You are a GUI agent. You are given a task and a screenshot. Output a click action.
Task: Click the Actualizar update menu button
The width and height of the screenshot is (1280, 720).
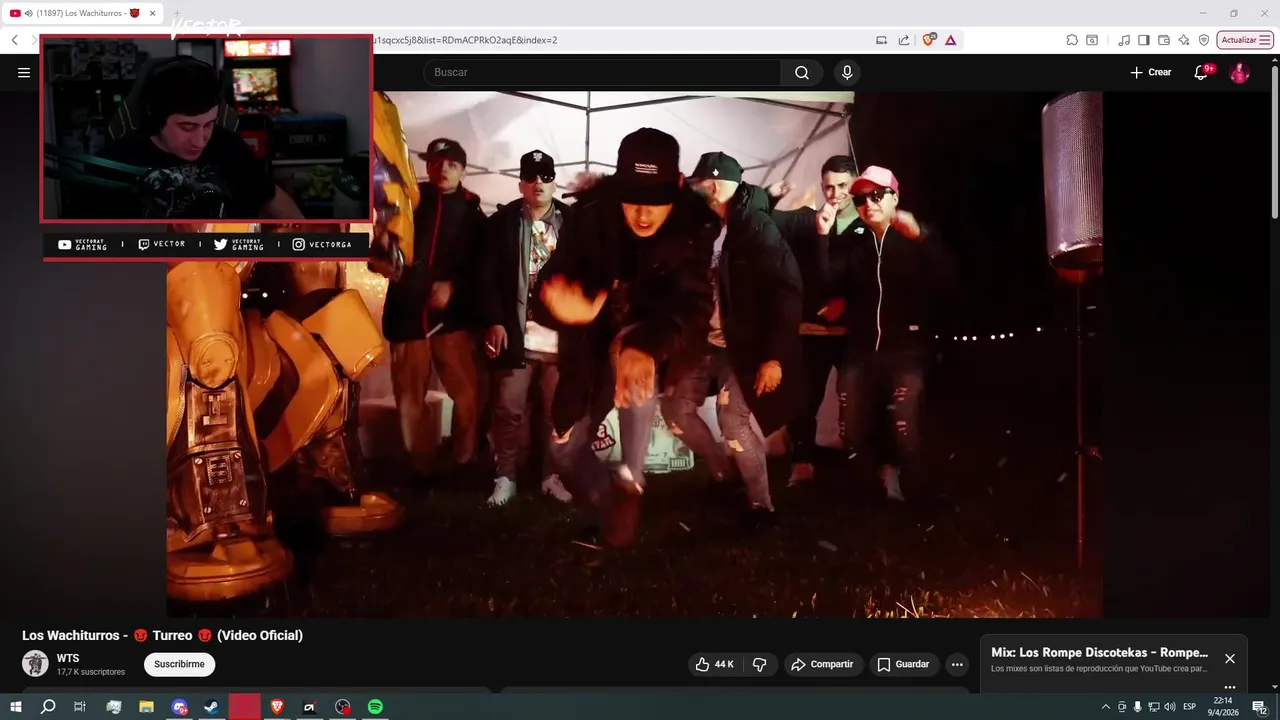(x=1245, y=40)
